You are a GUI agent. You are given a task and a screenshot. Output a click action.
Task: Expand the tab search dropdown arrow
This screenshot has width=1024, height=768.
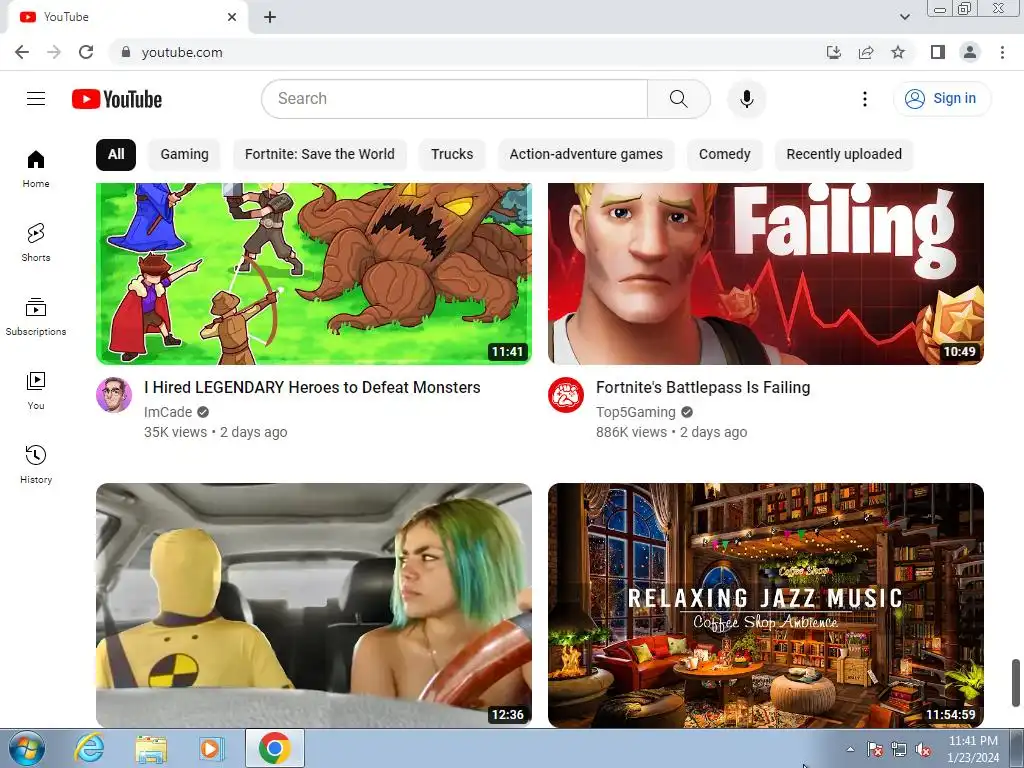pos(904,17)
